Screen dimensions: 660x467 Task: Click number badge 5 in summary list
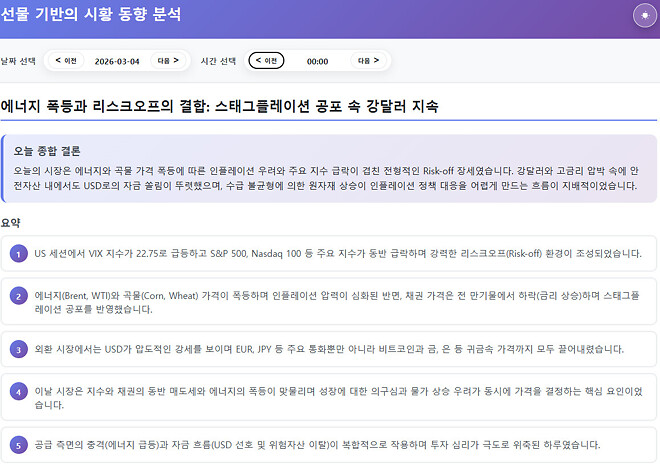[x=19, y=445]
